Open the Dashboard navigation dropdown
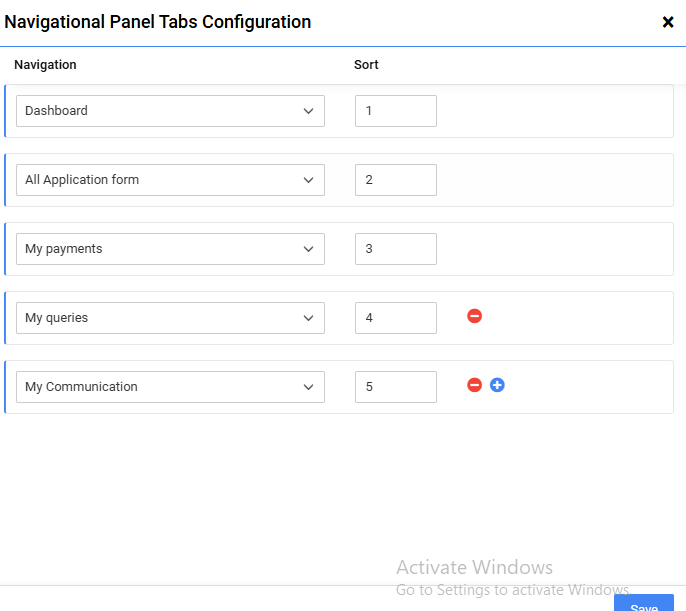The image size is (686, 611). click(x=170, y=111)
